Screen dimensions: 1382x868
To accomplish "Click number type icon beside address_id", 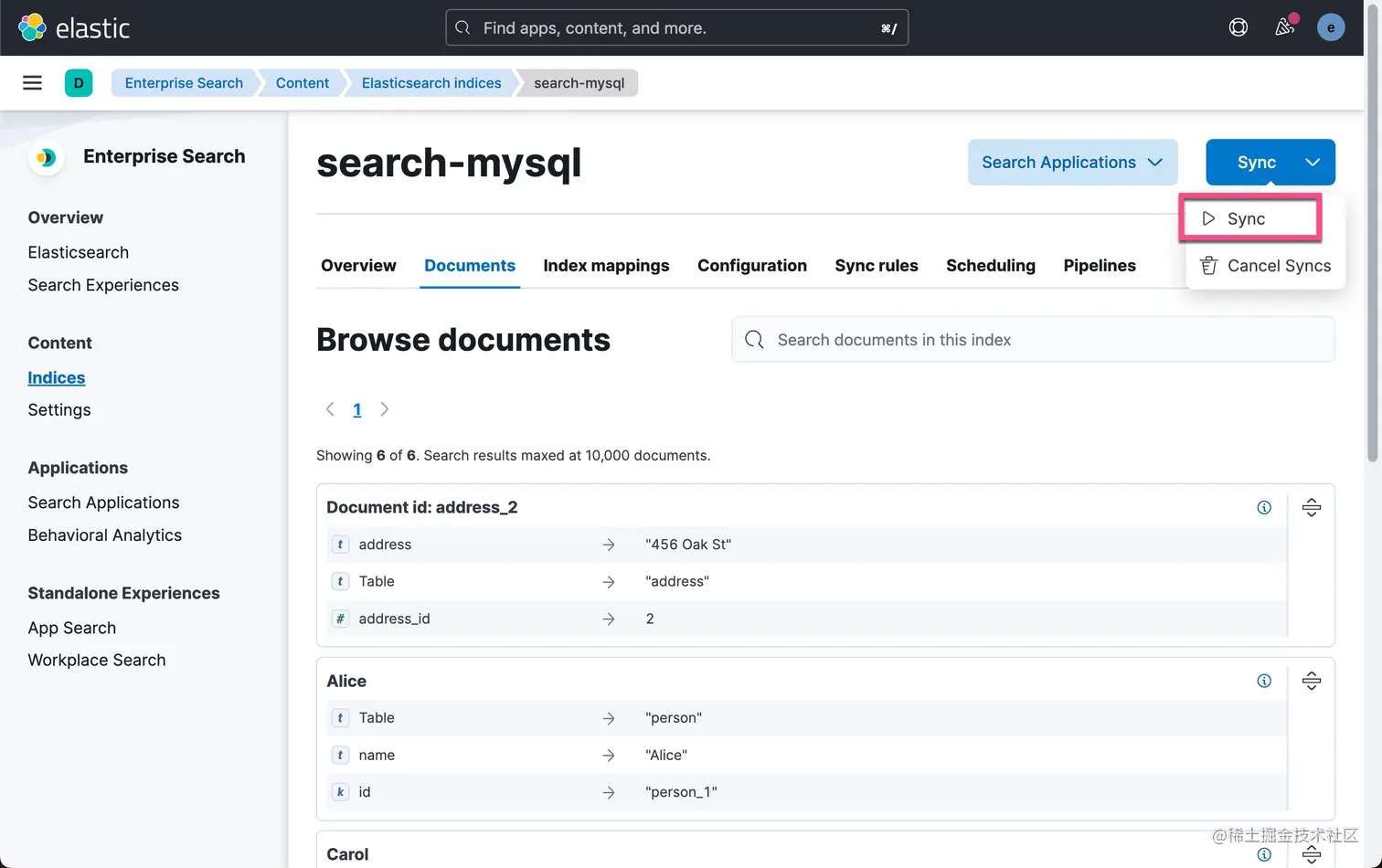I will 340,619.
